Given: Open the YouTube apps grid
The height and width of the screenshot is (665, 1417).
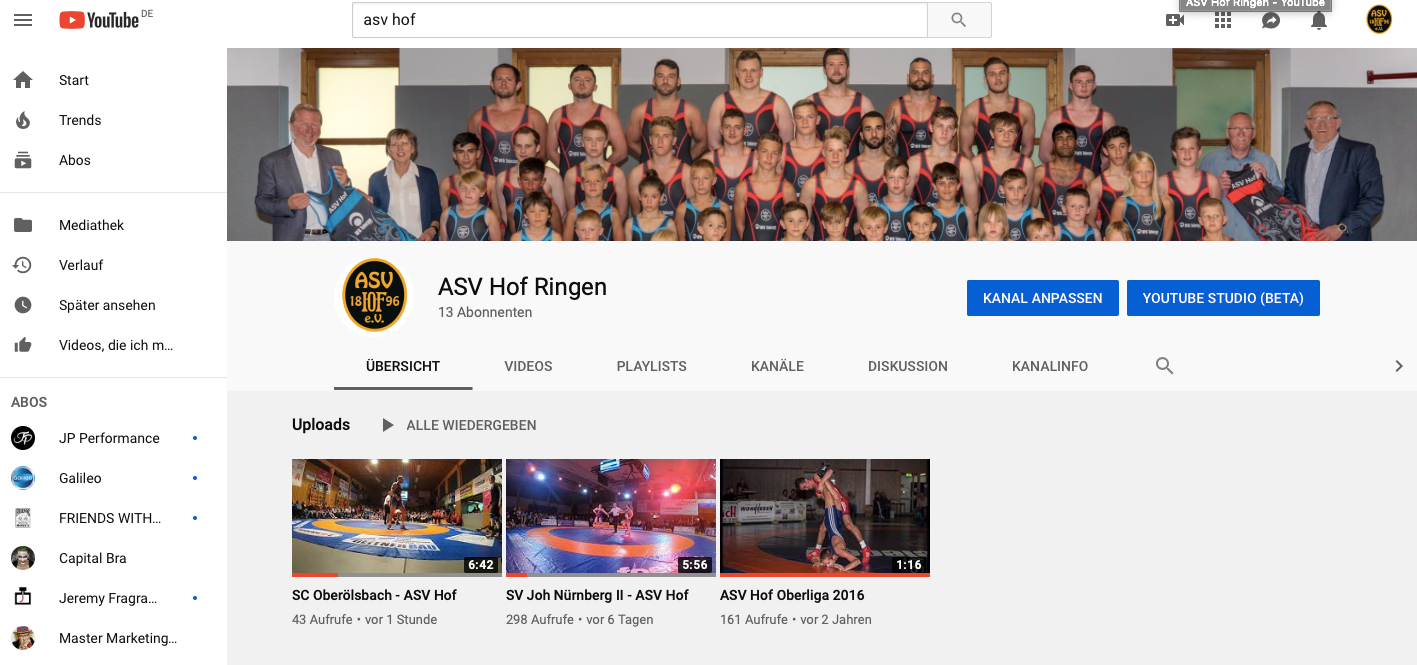Looking at the screenshot, I should (1222, 20).
